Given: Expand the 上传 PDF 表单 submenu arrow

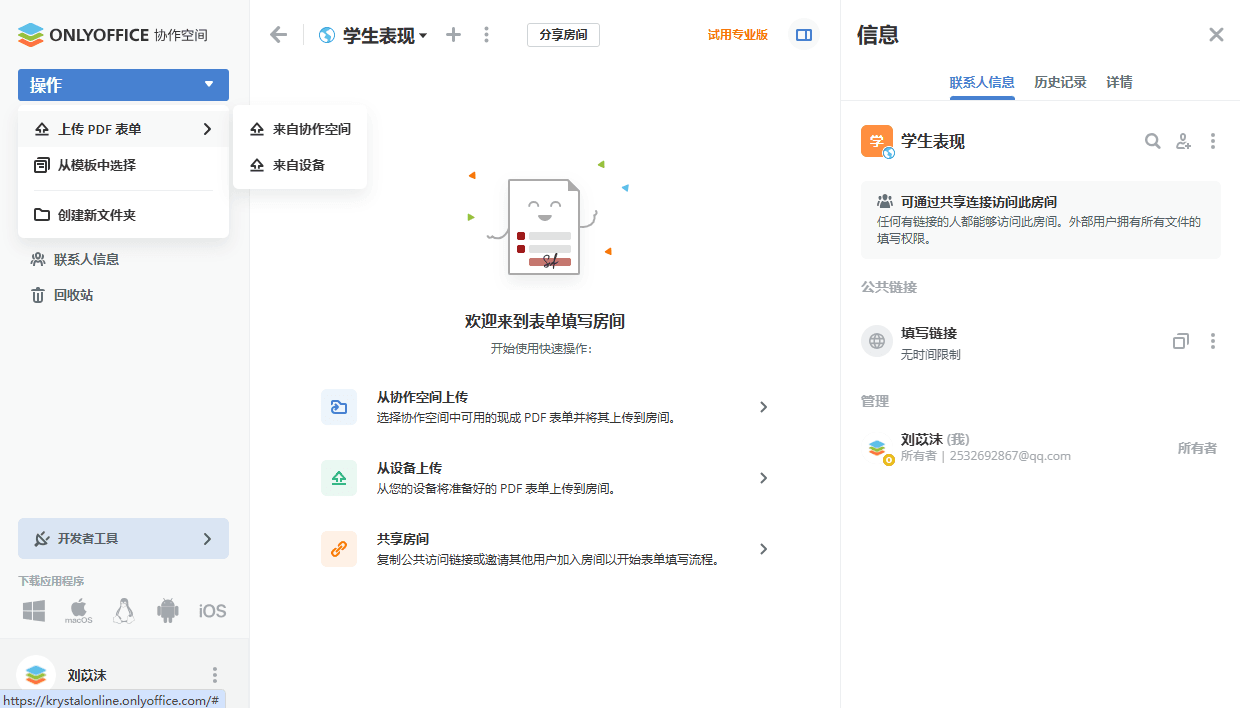Looking at the screenshot, I should click(x=207, y=129).
